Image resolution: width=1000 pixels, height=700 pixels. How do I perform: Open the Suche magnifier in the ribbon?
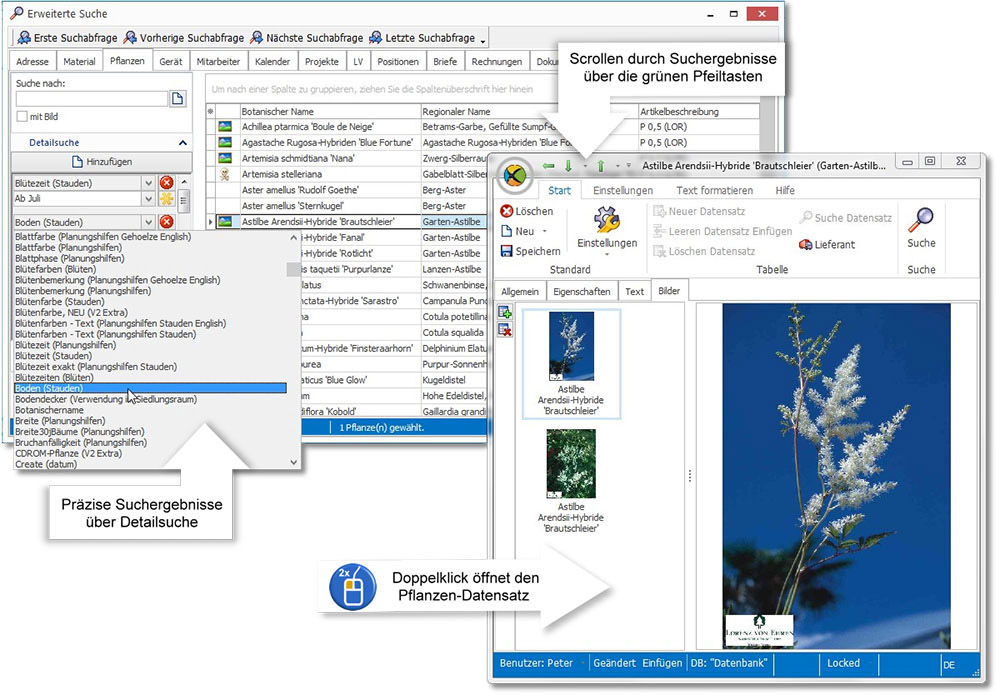[x=921, y=221]
